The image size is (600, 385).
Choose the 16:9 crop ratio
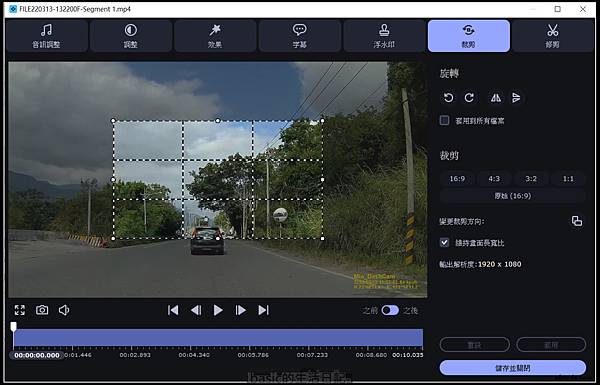coord(457,179)
